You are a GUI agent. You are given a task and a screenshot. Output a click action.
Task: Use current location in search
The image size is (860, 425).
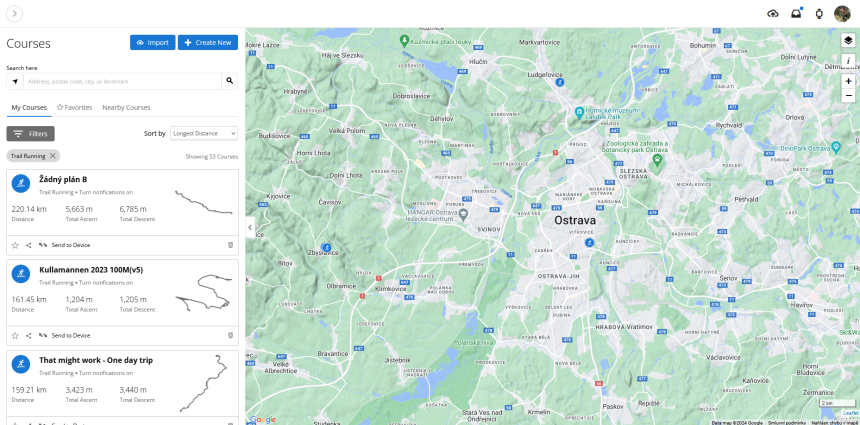(14, 81)
